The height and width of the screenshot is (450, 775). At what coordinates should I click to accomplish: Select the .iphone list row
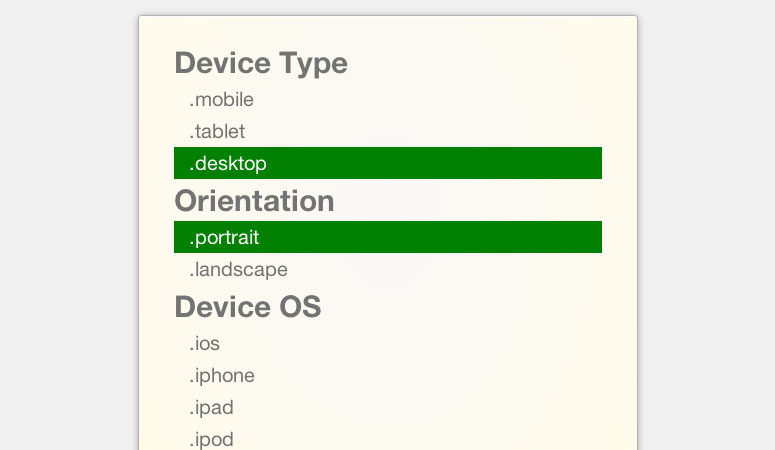click(388, 375)
